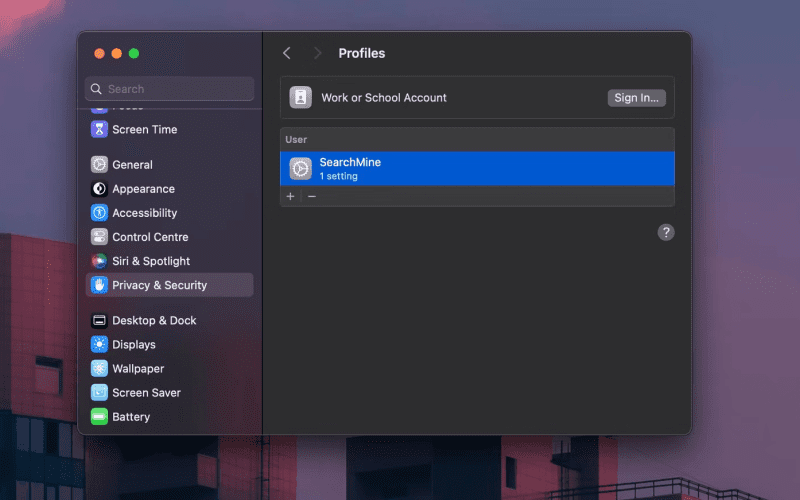Go back with the left chevron

click(287, 53)
